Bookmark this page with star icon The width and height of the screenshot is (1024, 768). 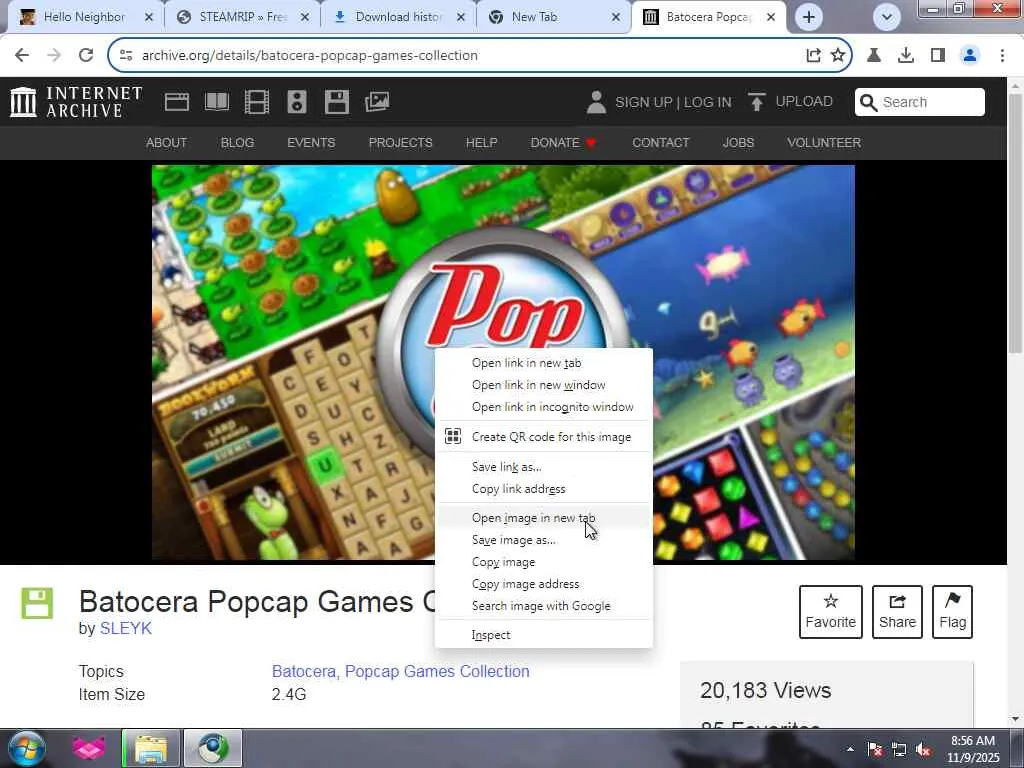[838, 56]
